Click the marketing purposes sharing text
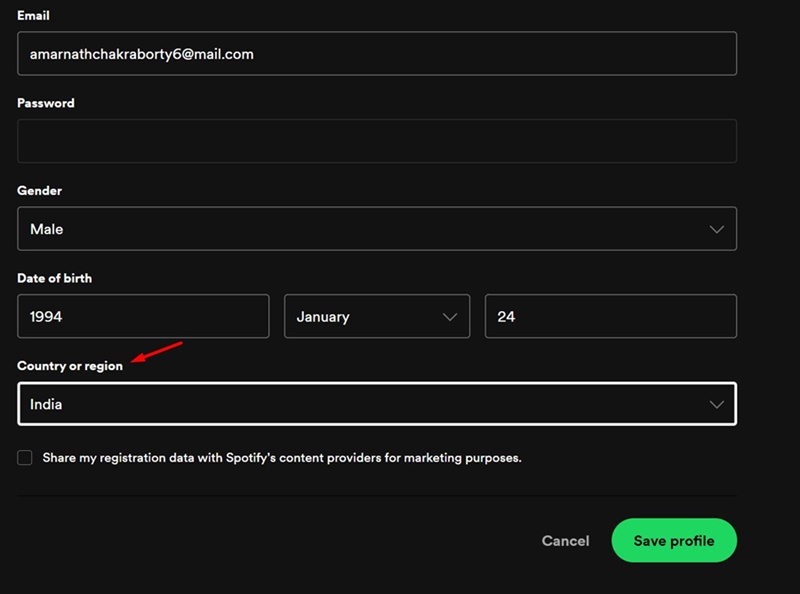The height and width of the screenshot is (594, 800). (x=282, y=458)
